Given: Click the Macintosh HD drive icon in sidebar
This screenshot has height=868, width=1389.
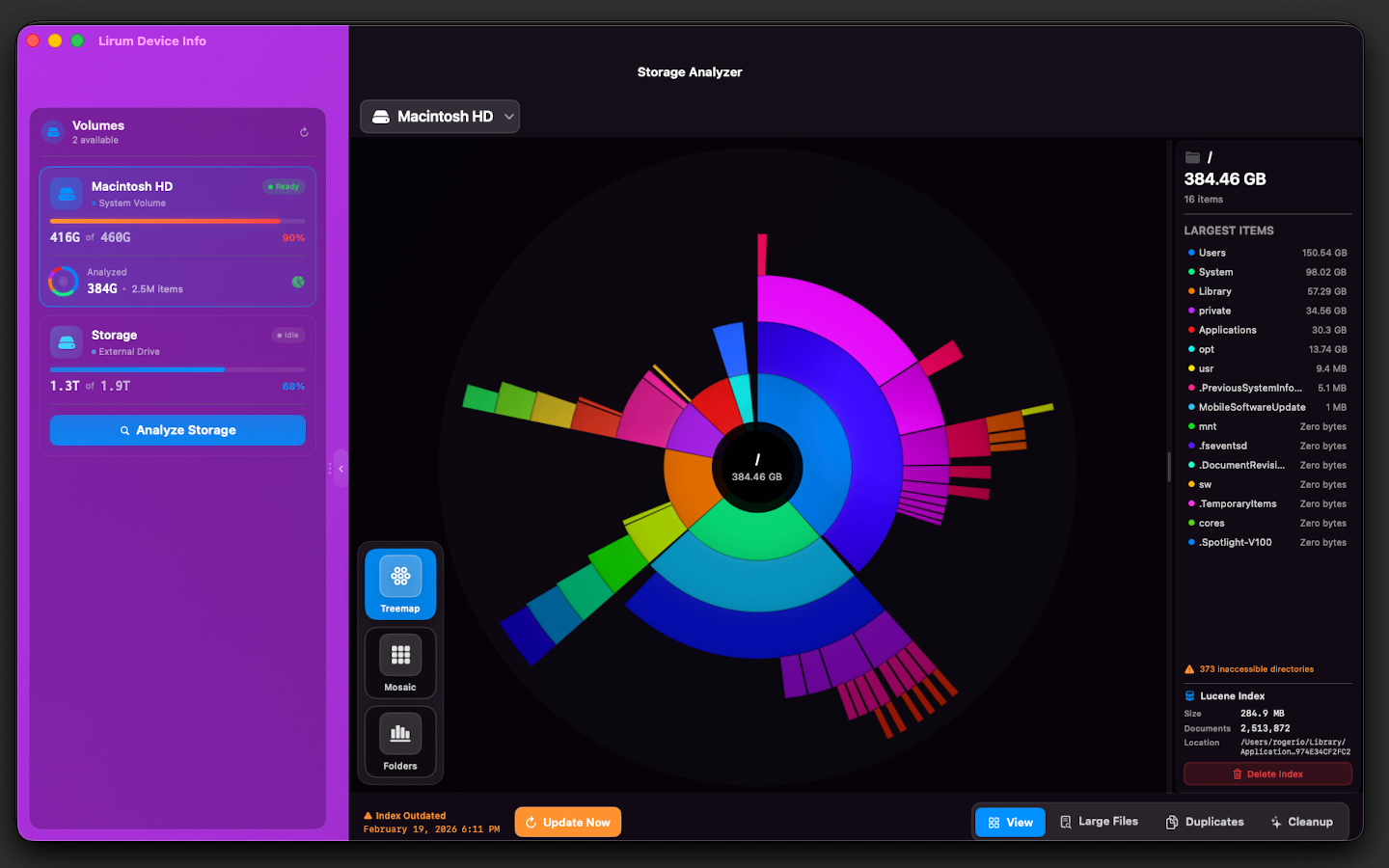Looking at the screenshot, I should coord(67,194).
